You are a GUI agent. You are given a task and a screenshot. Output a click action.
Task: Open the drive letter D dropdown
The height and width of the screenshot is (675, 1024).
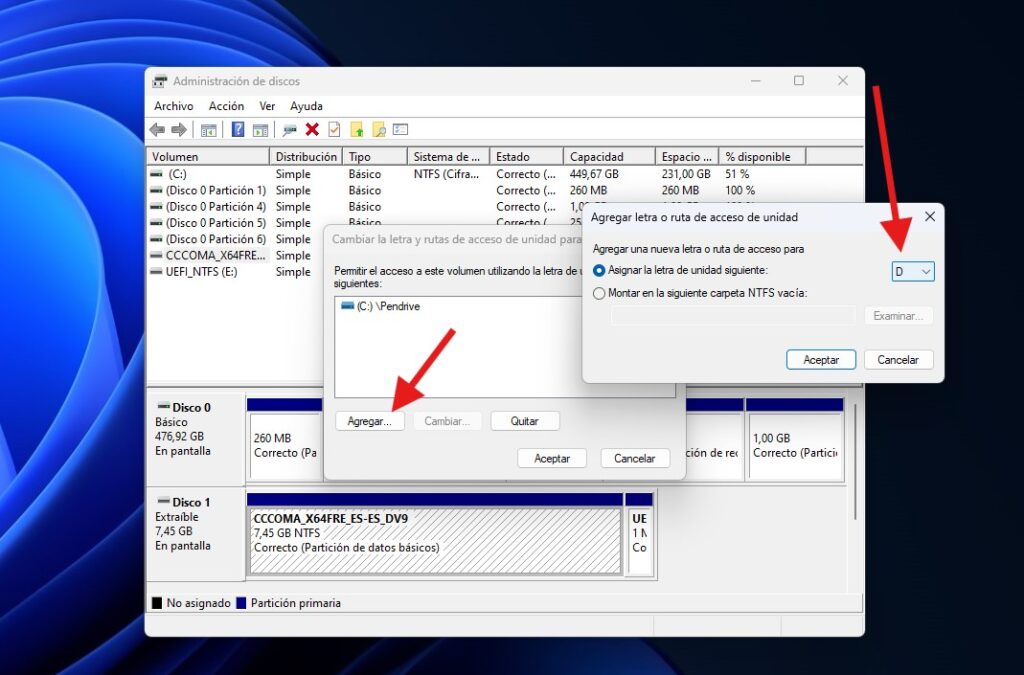pos(912,272)
